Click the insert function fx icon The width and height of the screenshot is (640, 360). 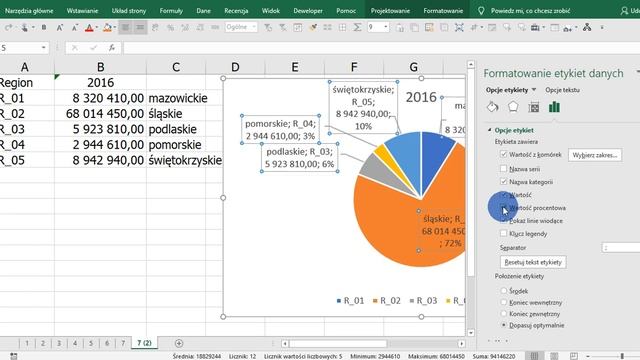pos(111,48)
